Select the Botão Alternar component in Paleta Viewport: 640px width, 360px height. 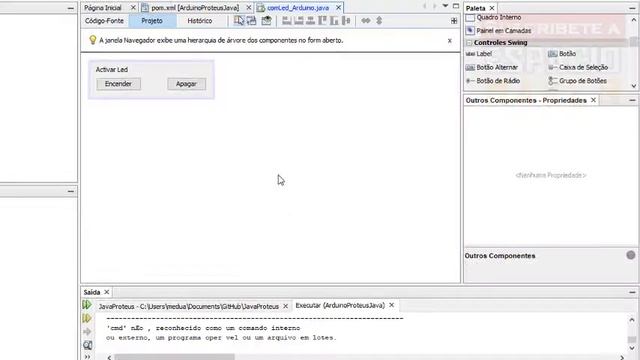pos(492,67)
